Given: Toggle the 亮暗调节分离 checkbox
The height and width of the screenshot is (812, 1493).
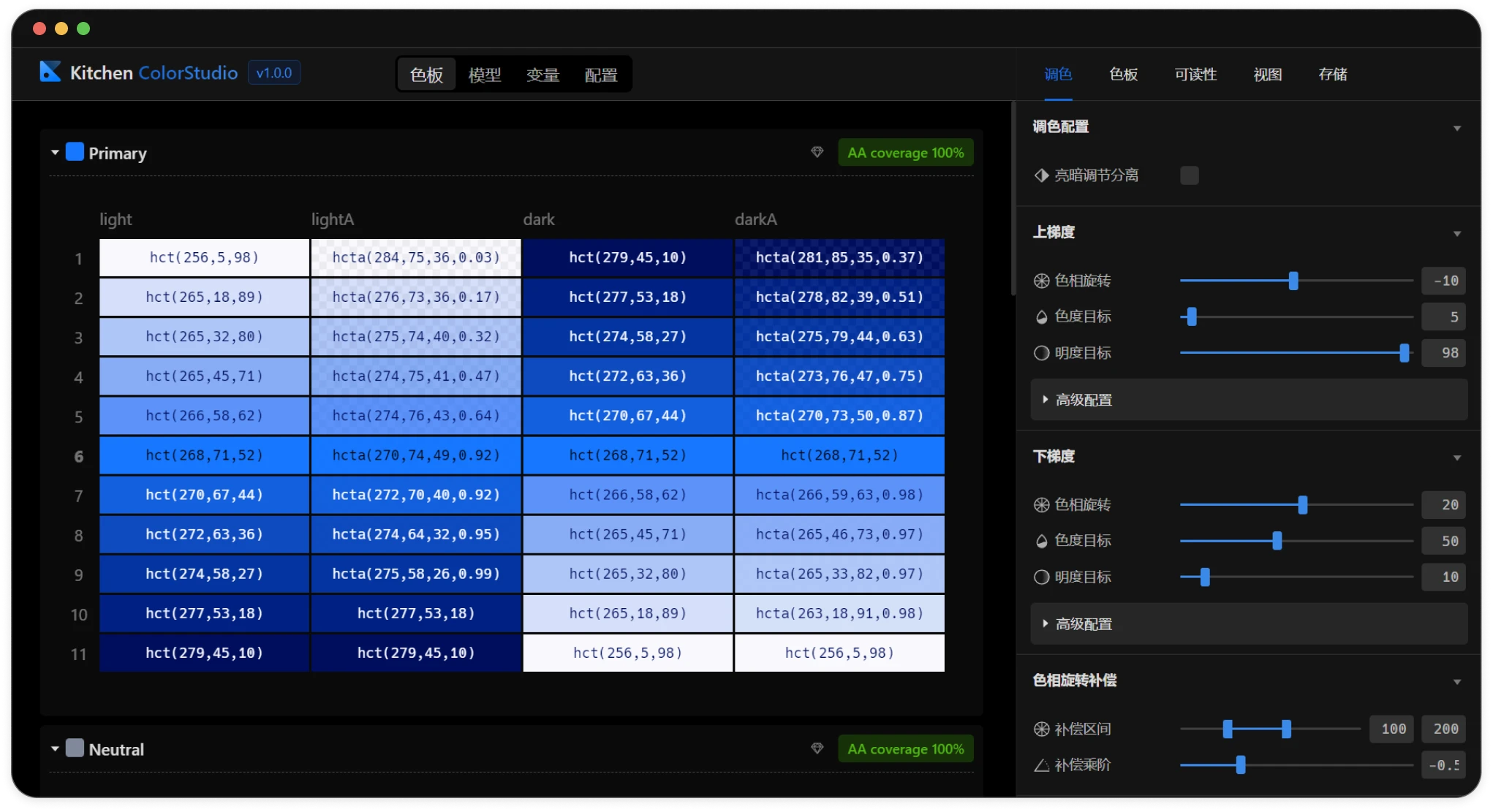Looking at the screenshot, I should click(1189, 175).
